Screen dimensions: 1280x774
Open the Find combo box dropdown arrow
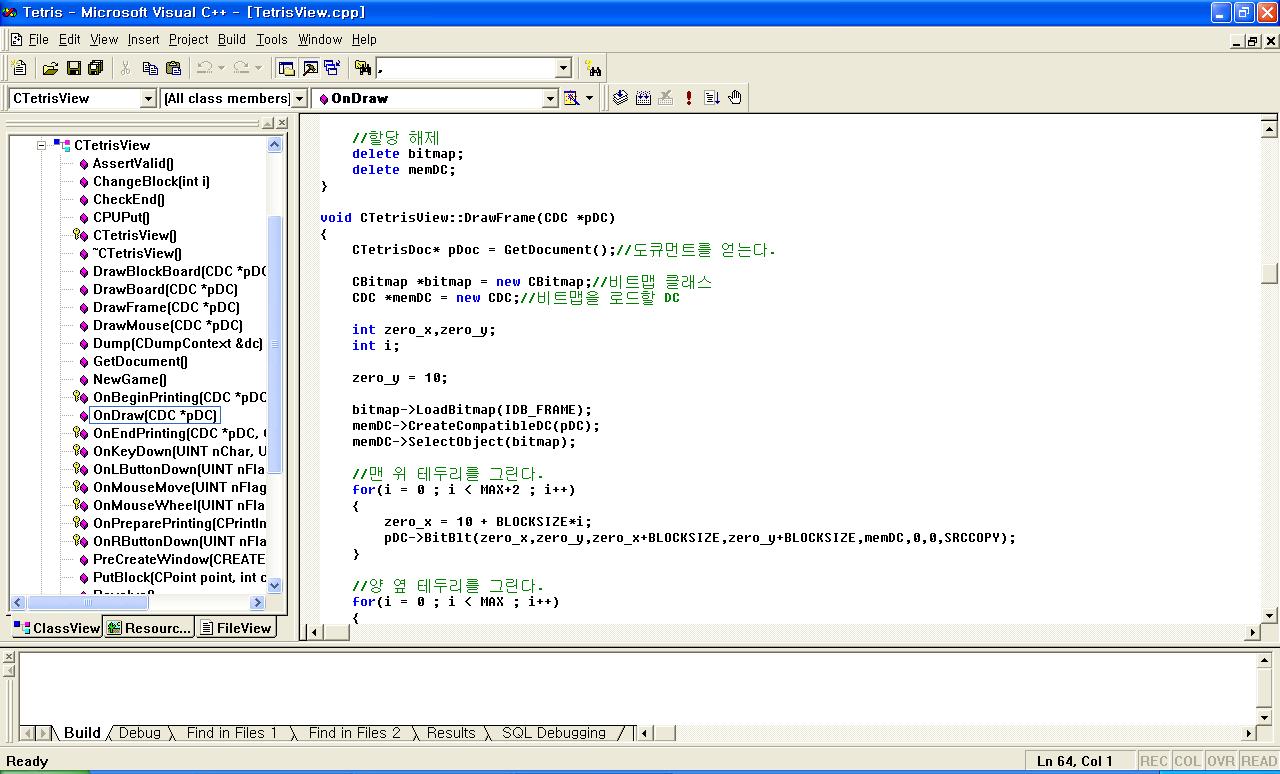tap(563, 68)
